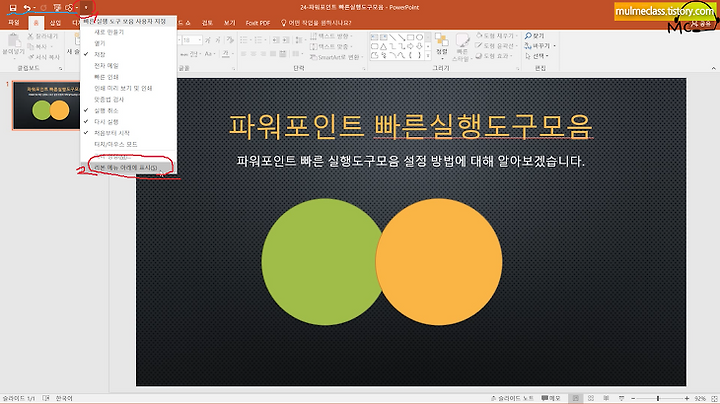
Task: Click the 찾기 find button
Action: (534, 36)
